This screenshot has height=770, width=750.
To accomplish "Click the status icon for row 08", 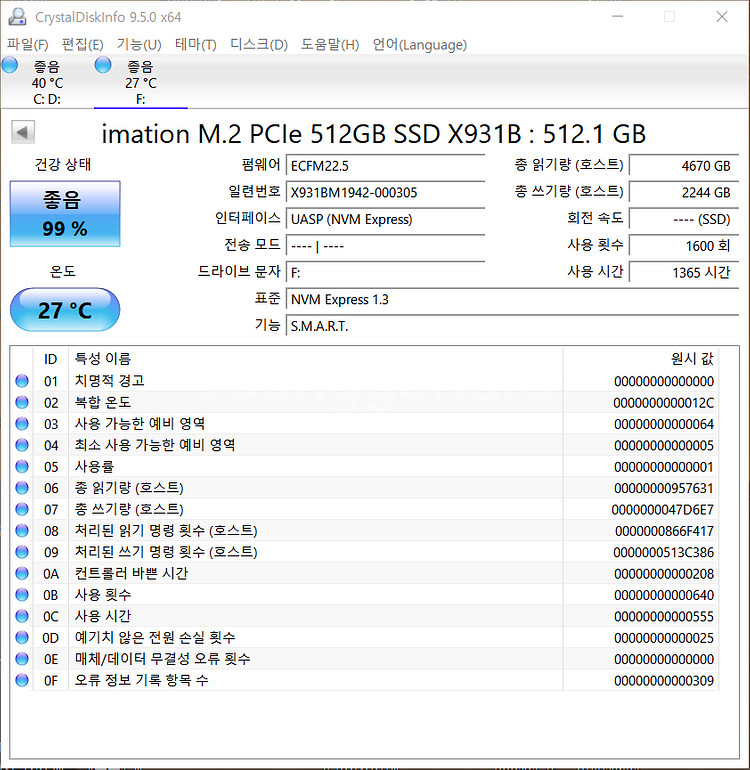I will click(22, 530).
